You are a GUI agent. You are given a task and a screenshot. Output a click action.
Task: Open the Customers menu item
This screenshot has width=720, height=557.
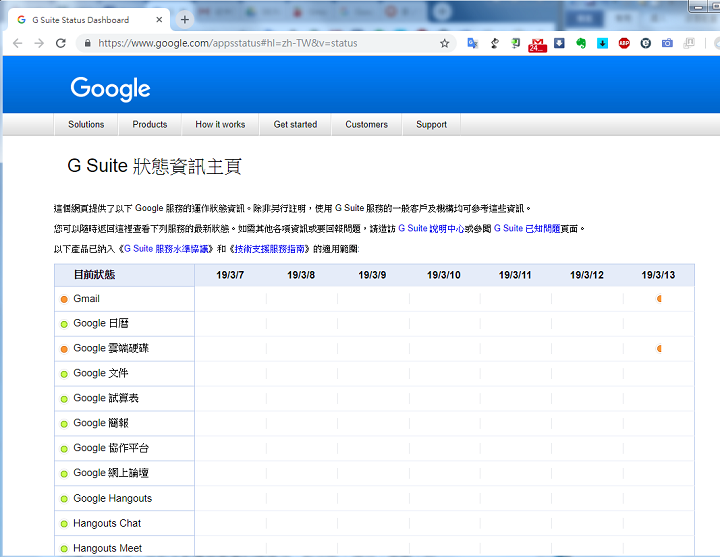[366, 124]
